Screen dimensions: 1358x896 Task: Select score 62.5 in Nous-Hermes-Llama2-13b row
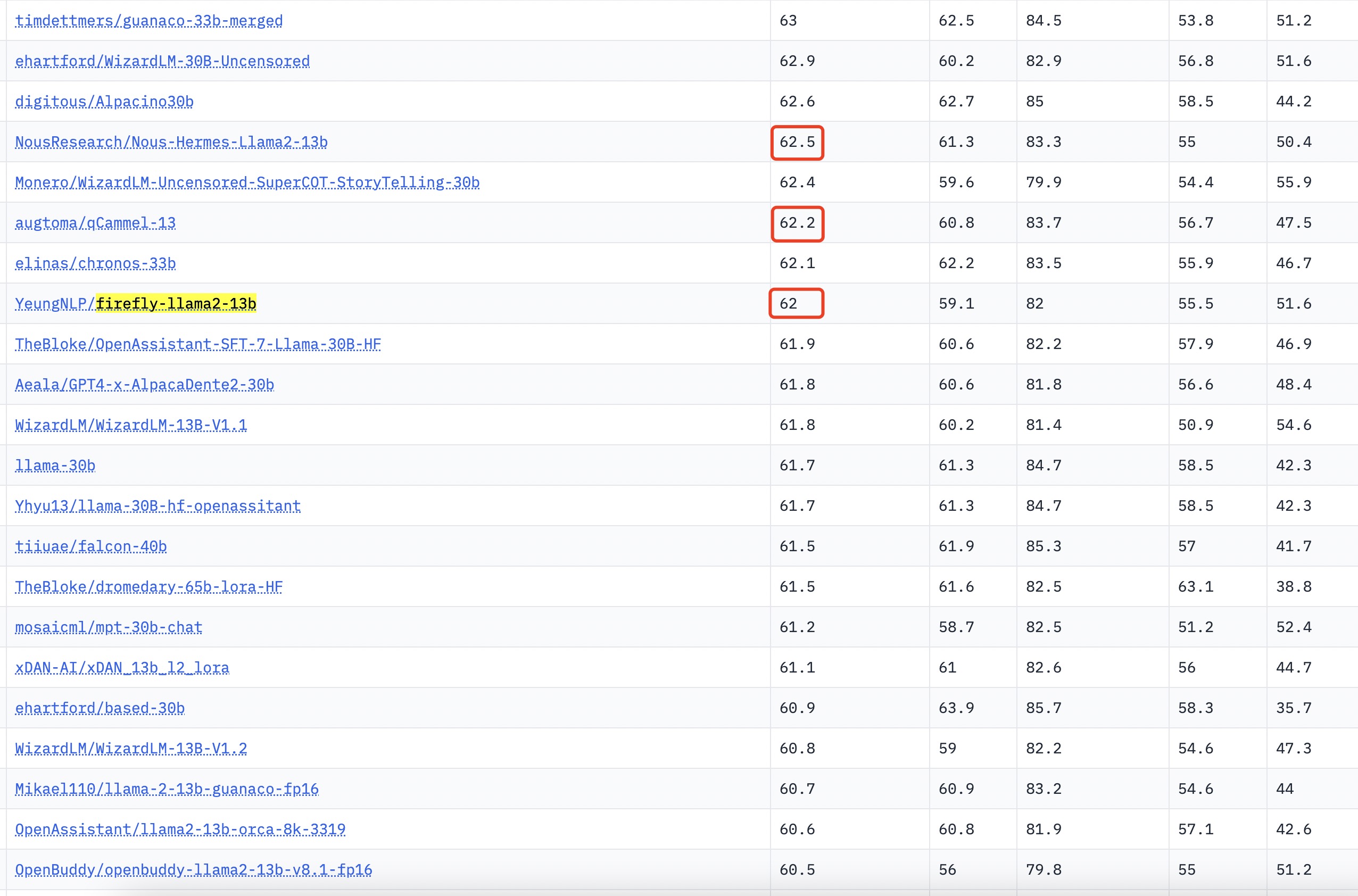click(797, 142)
